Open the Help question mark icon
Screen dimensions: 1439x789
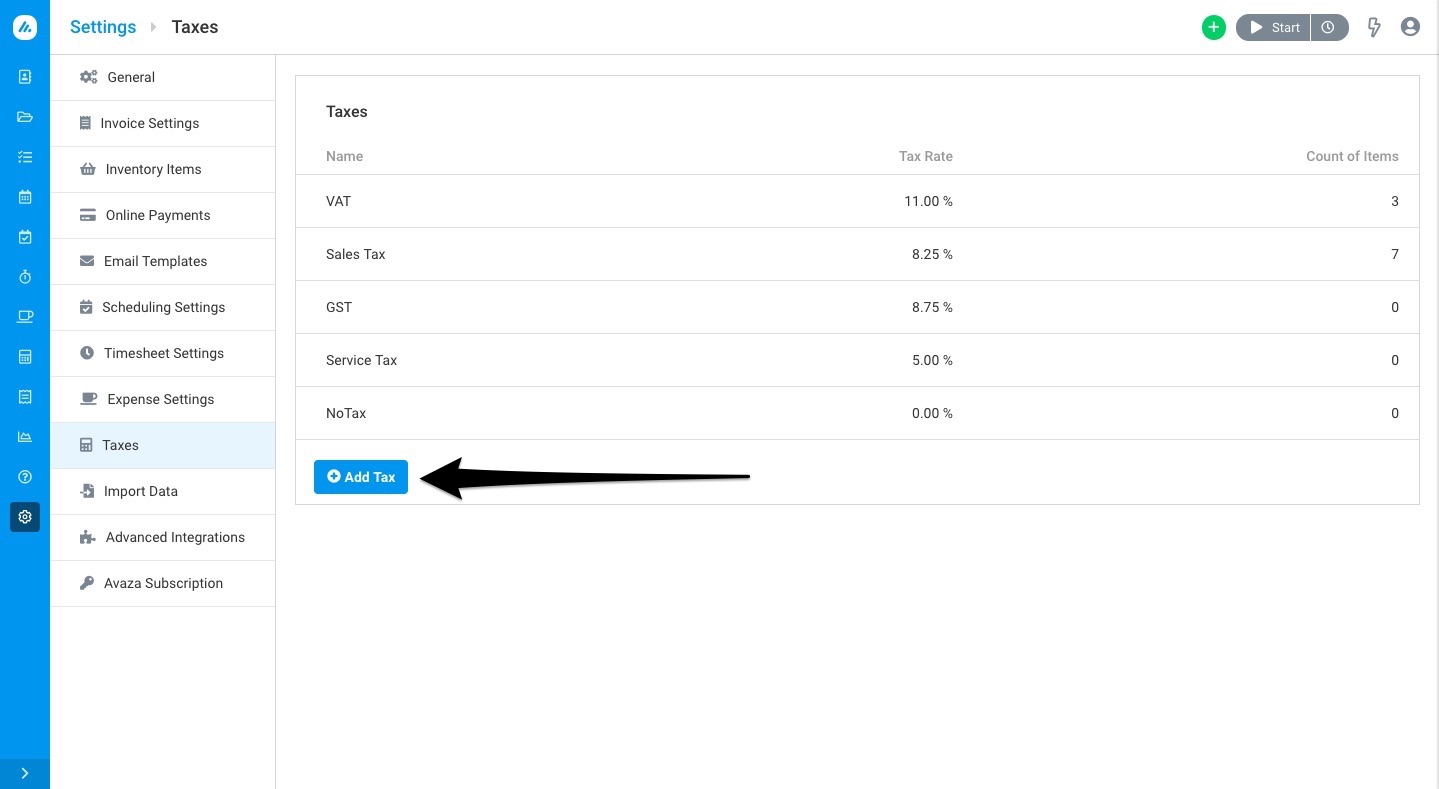(25, 477)
